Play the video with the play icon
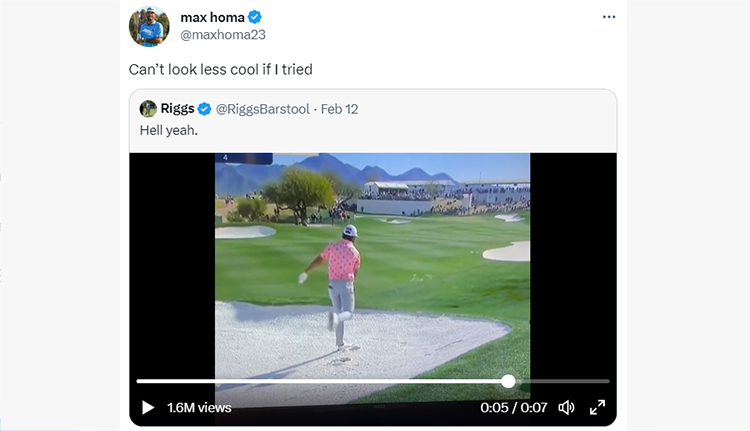This screenshot has height=431, width=750. [148, 408]
